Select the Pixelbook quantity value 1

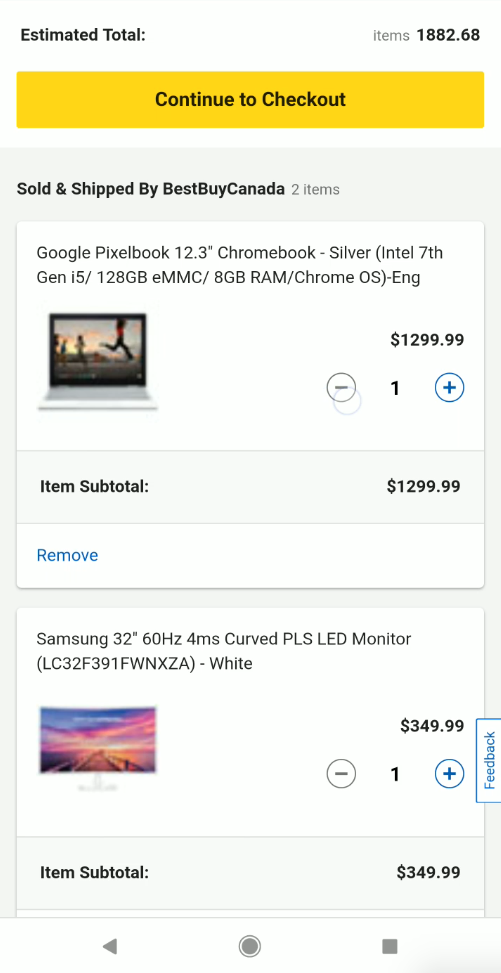(x=395, y=388)
